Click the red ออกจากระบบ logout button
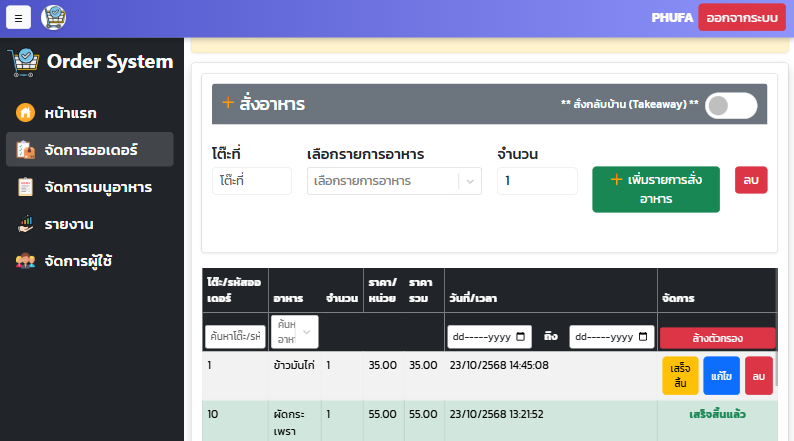794x441 pixels. pyautogui.click(x=741, y=18)
